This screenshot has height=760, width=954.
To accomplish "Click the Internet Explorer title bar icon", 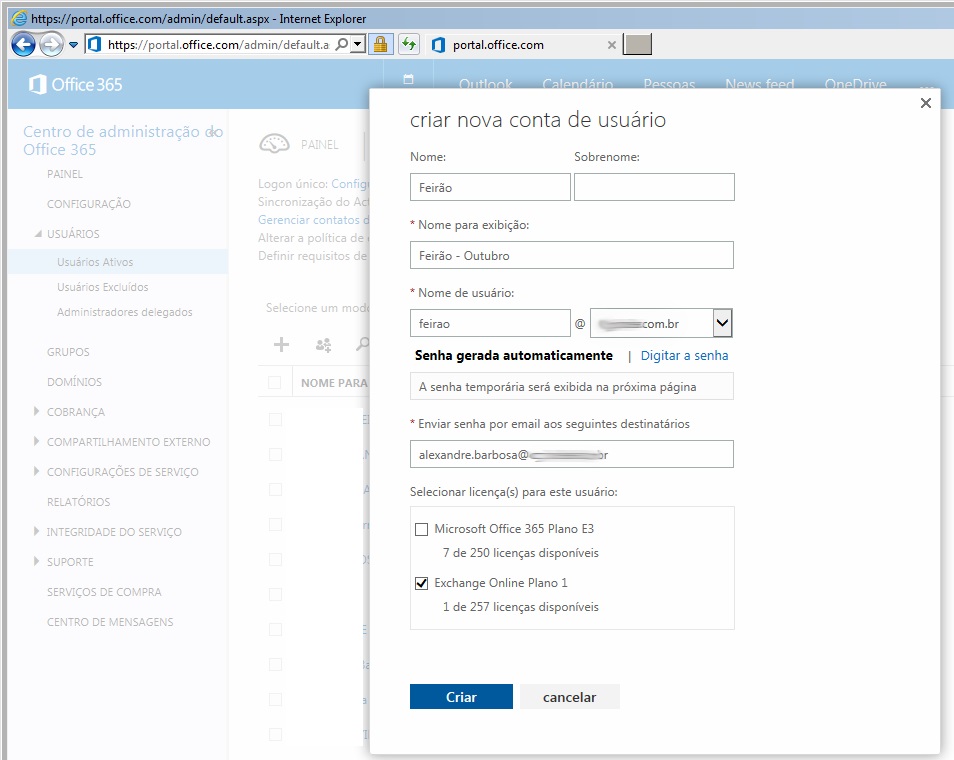I will click(x=19, y=18).
